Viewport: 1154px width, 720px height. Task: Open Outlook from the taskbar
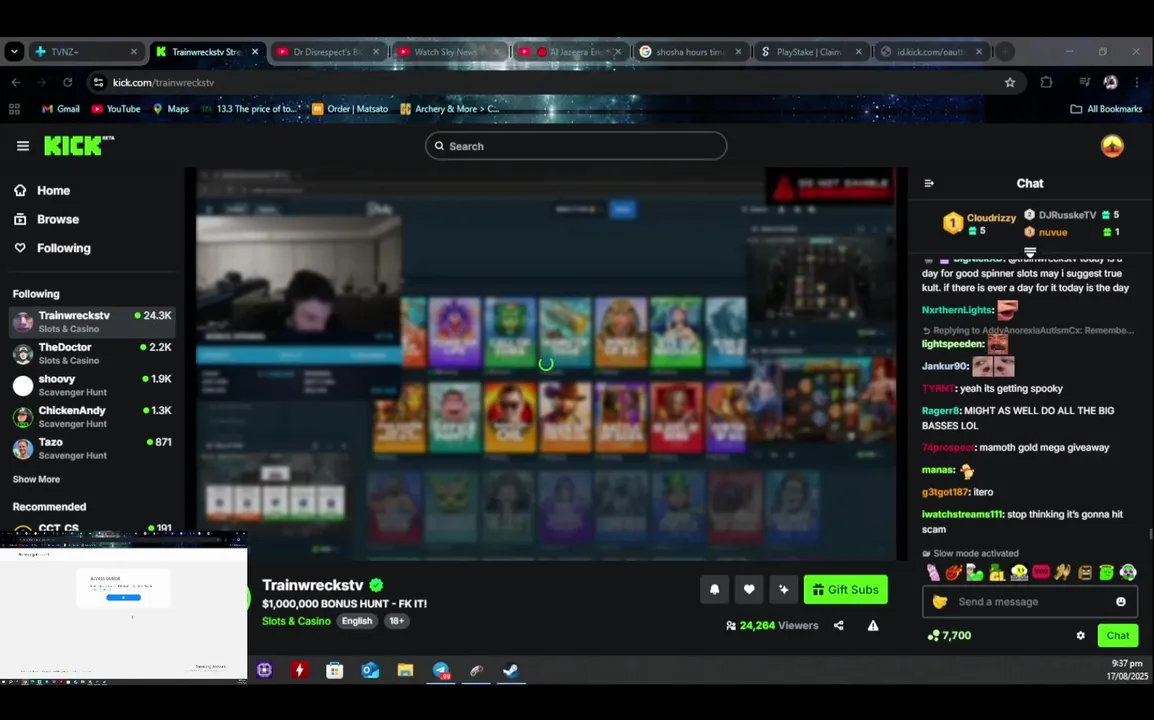coord(370,671)
